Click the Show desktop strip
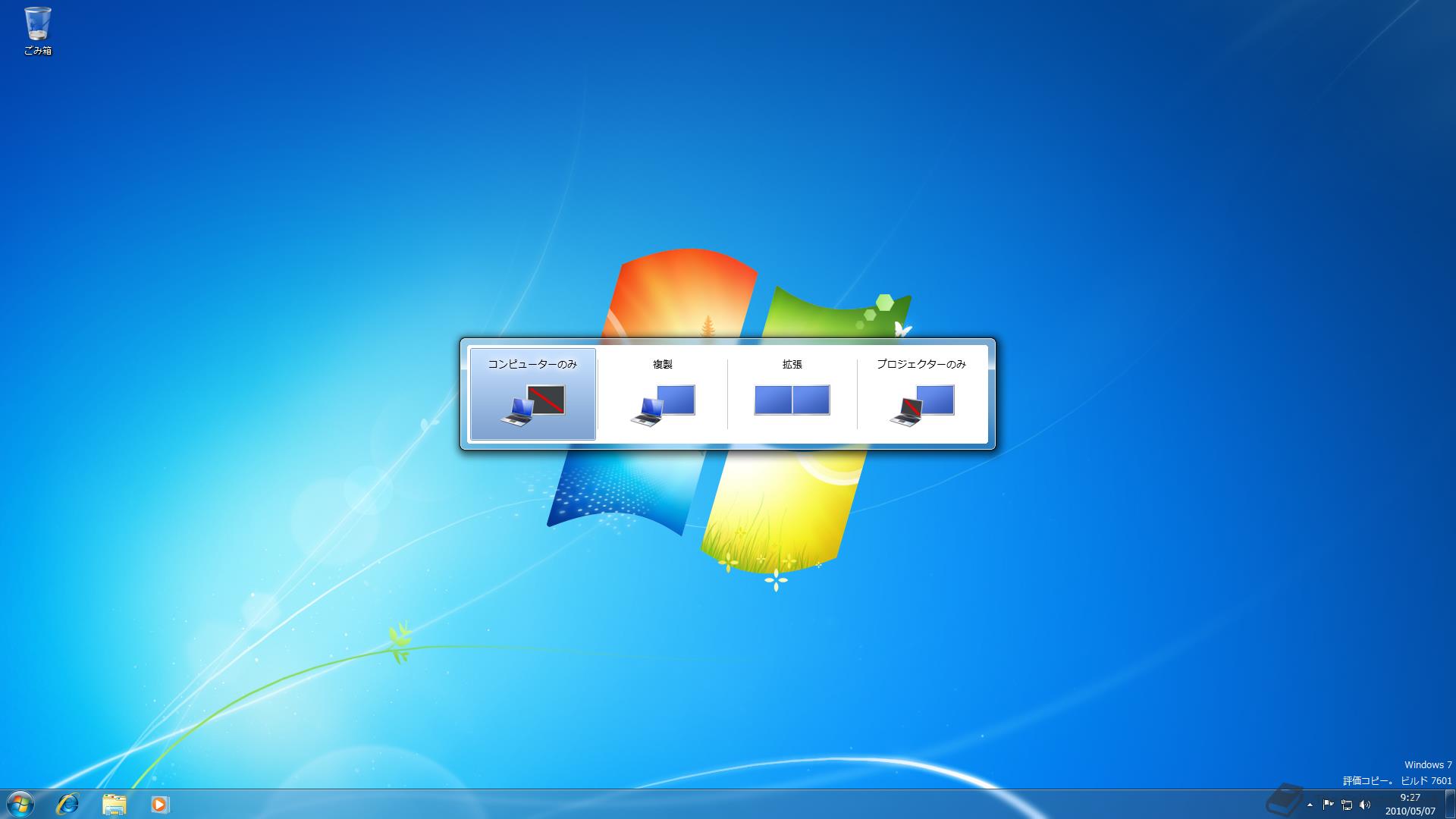This screenshot has width=1456, height=819. pos(1450,804)
